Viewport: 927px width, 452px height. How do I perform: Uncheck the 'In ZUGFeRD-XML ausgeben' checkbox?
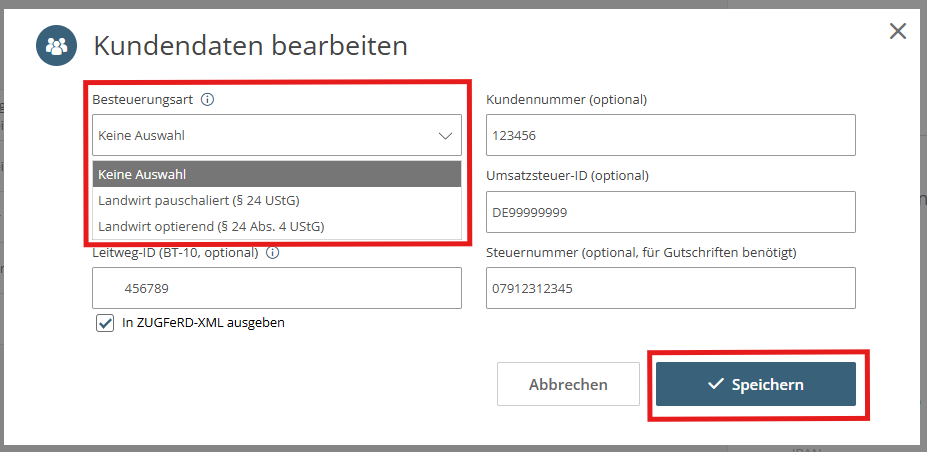(x=105, y=323)
